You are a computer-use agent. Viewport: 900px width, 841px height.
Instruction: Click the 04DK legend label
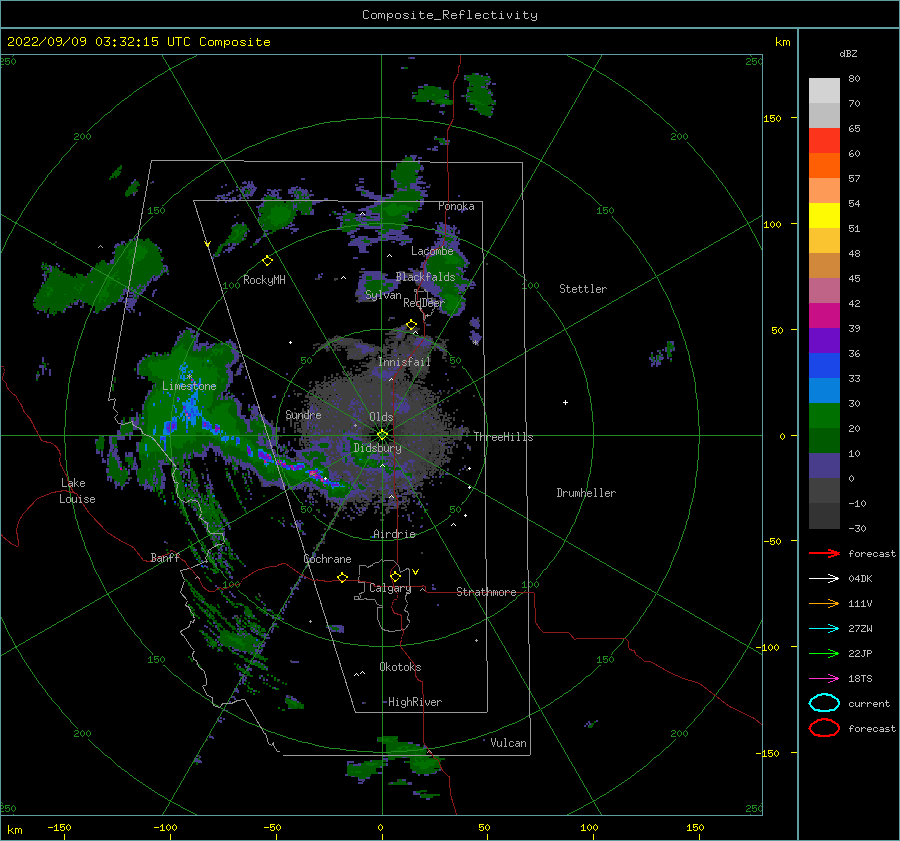click(860, 579)
